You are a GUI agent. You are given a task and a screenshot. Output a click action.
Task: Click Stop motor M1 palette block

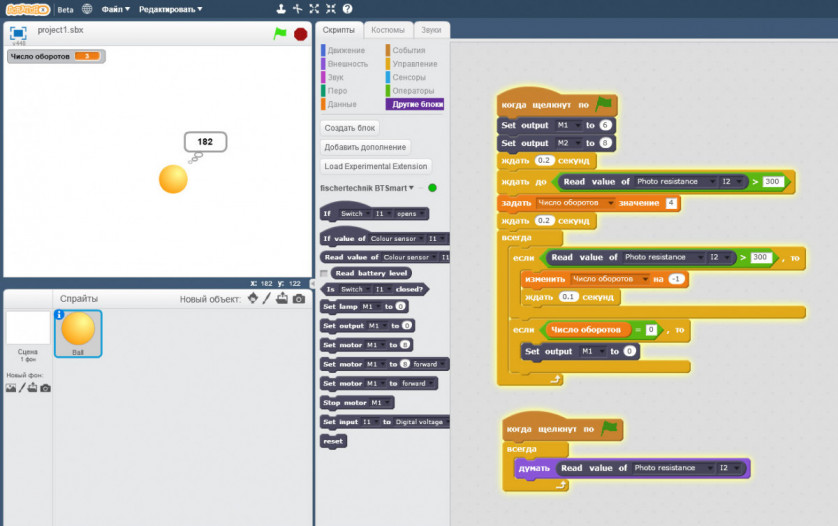coord(356,403)
